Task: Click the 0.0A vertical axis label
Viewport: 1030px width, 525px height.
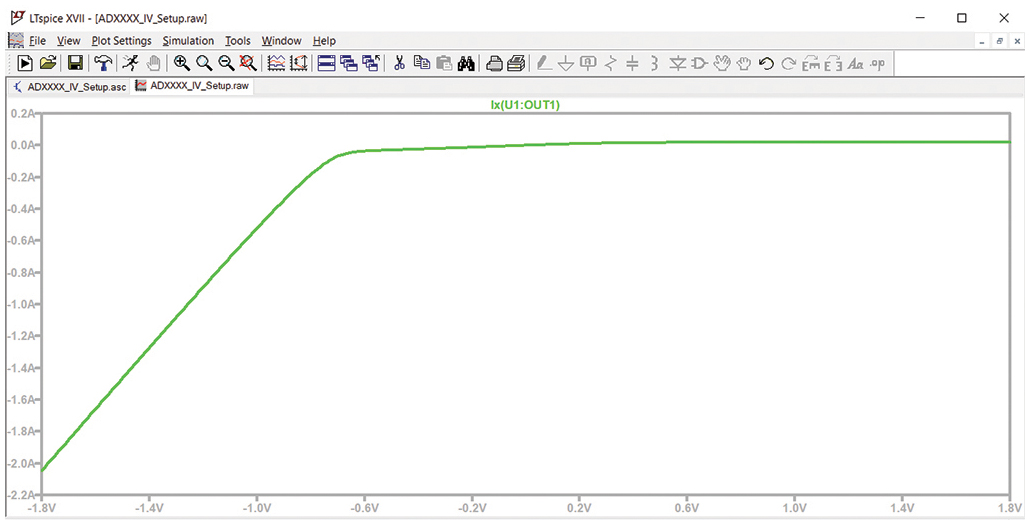Action: coord(23,145)
